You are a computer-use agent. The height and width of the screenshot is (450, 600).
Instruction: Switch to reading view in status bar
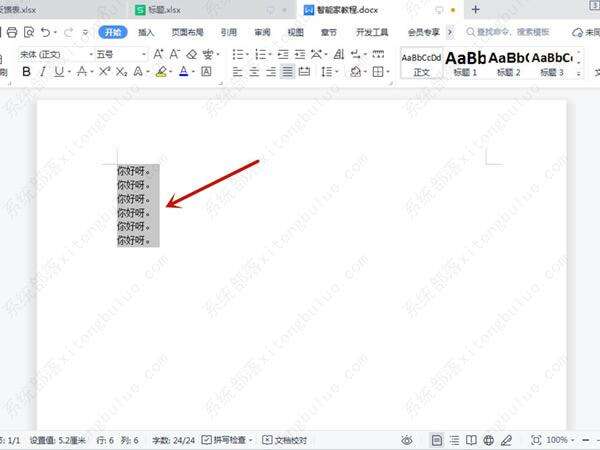coord(471,440)
